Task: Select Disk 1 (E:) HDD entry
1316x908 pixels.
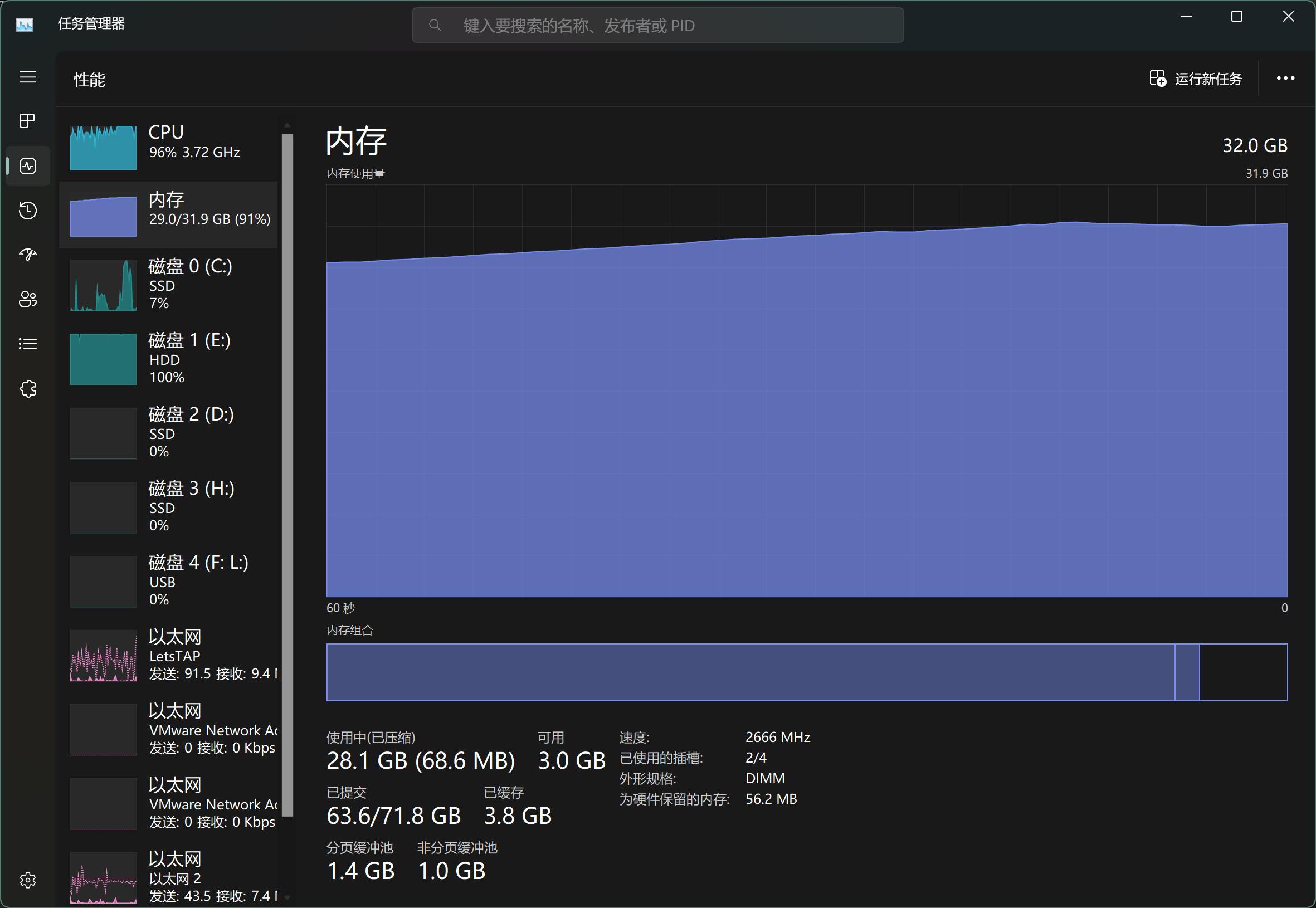Action: click(x=168, y=358)
